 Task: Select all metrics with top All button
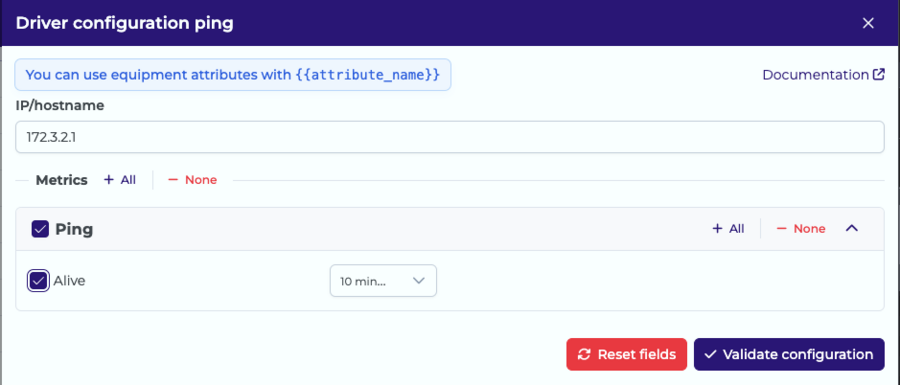(x=120, y=180)
